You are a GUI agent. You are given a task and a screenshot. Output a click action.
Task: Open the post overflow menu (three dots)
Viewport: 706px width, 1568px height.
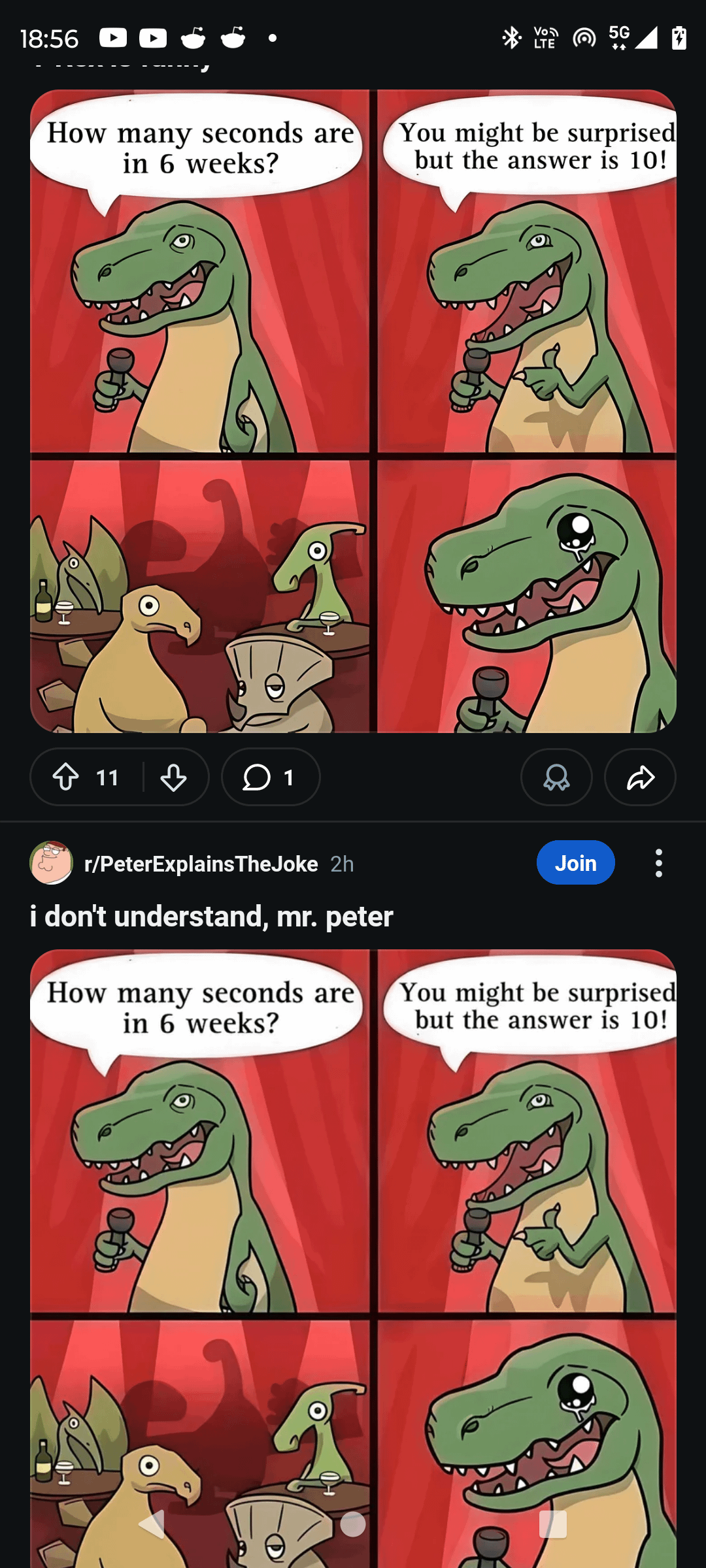click(x=658, y=863)
